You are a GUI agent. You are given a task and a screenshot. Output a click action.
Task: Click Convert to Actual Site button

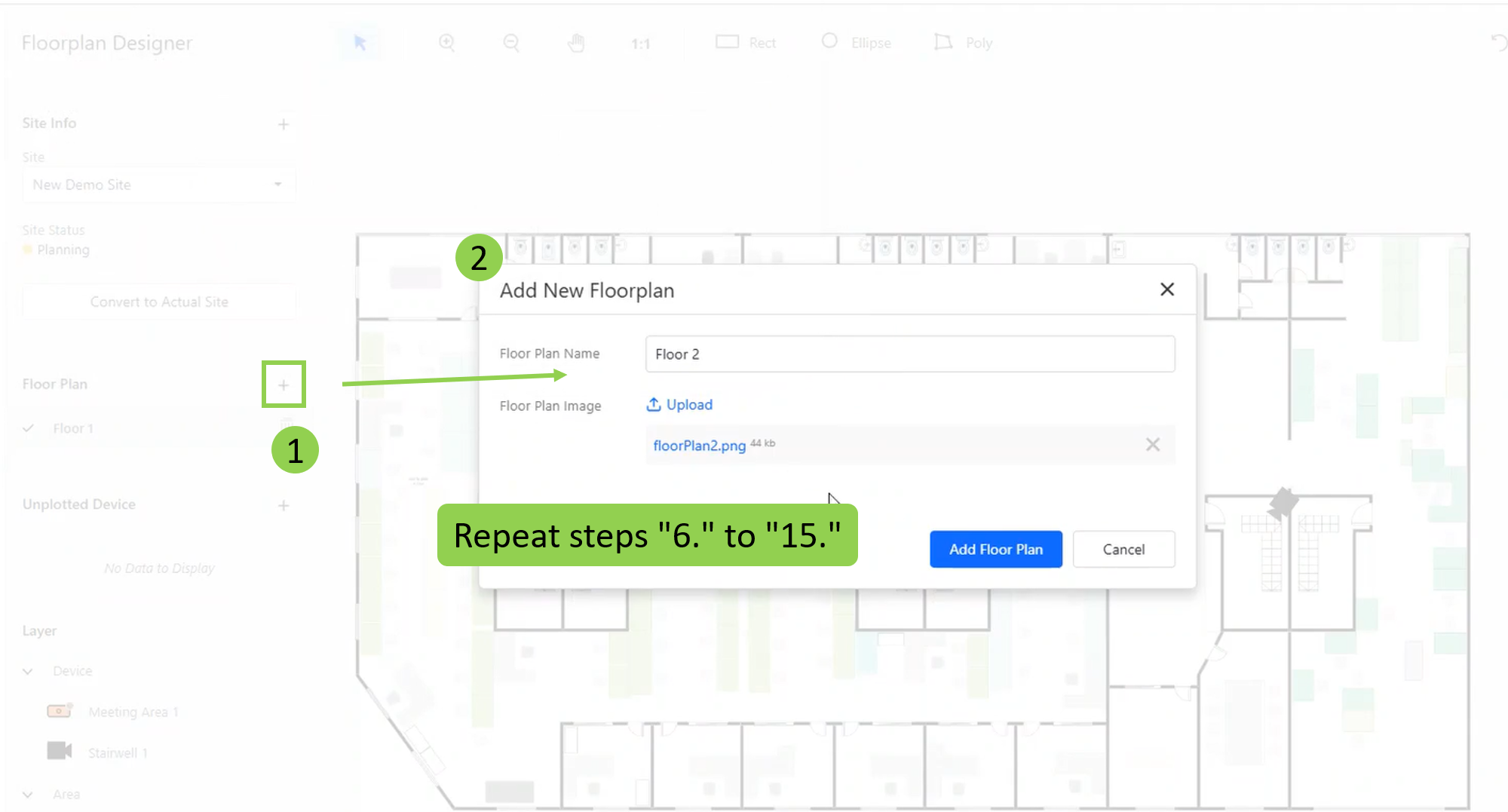[158, 302]
